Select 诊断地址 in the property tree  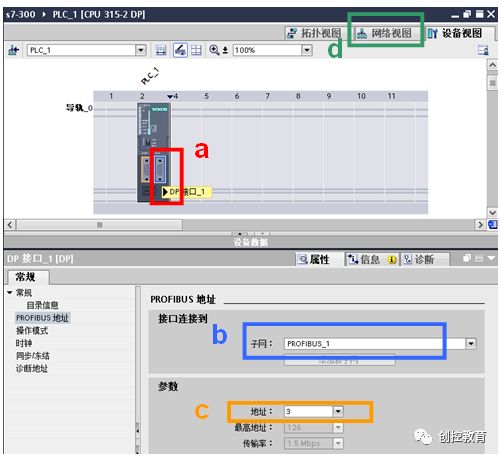coord(32,368)
